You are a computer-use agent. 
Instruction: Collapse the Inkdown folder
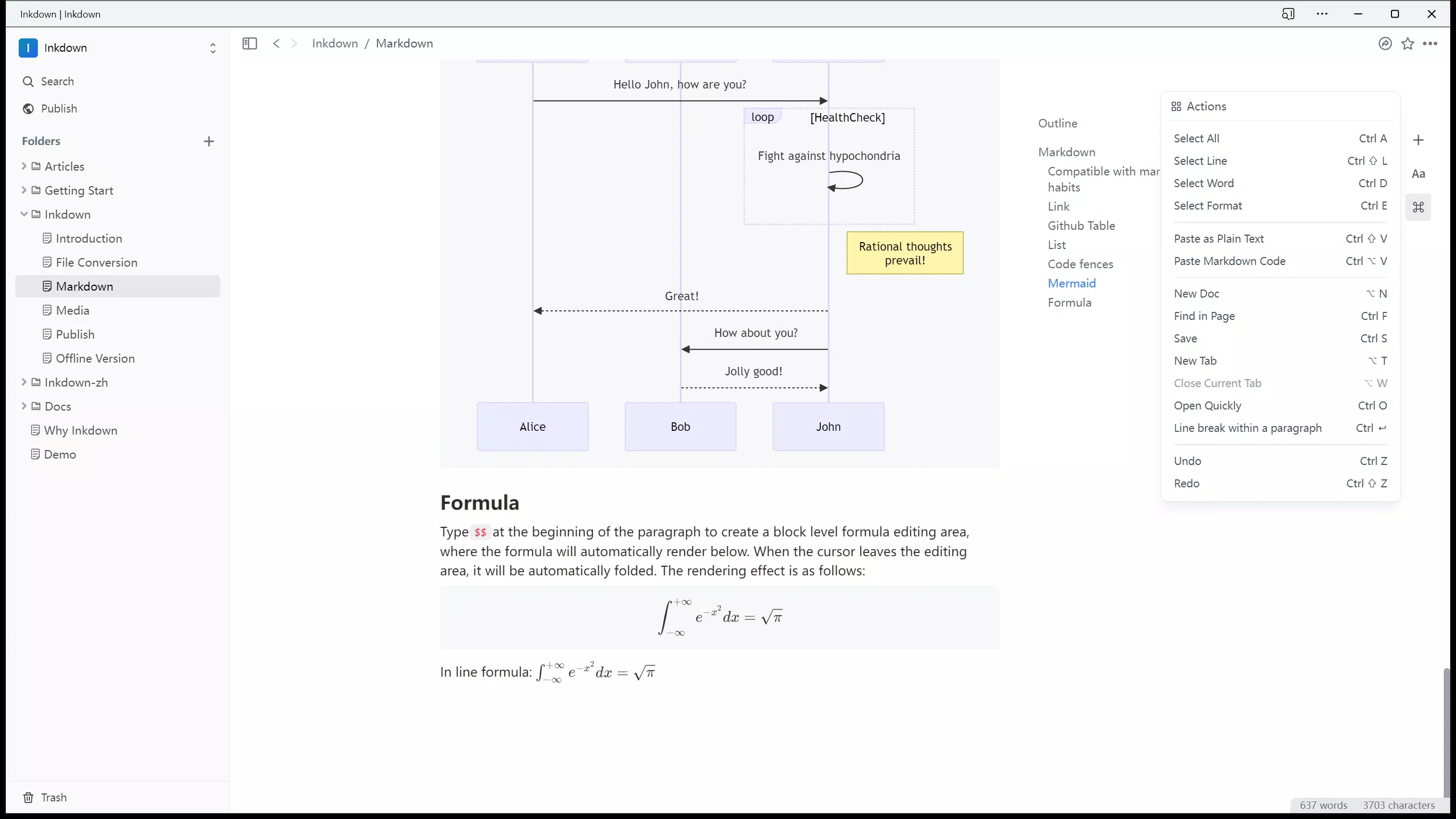point(24,214)
